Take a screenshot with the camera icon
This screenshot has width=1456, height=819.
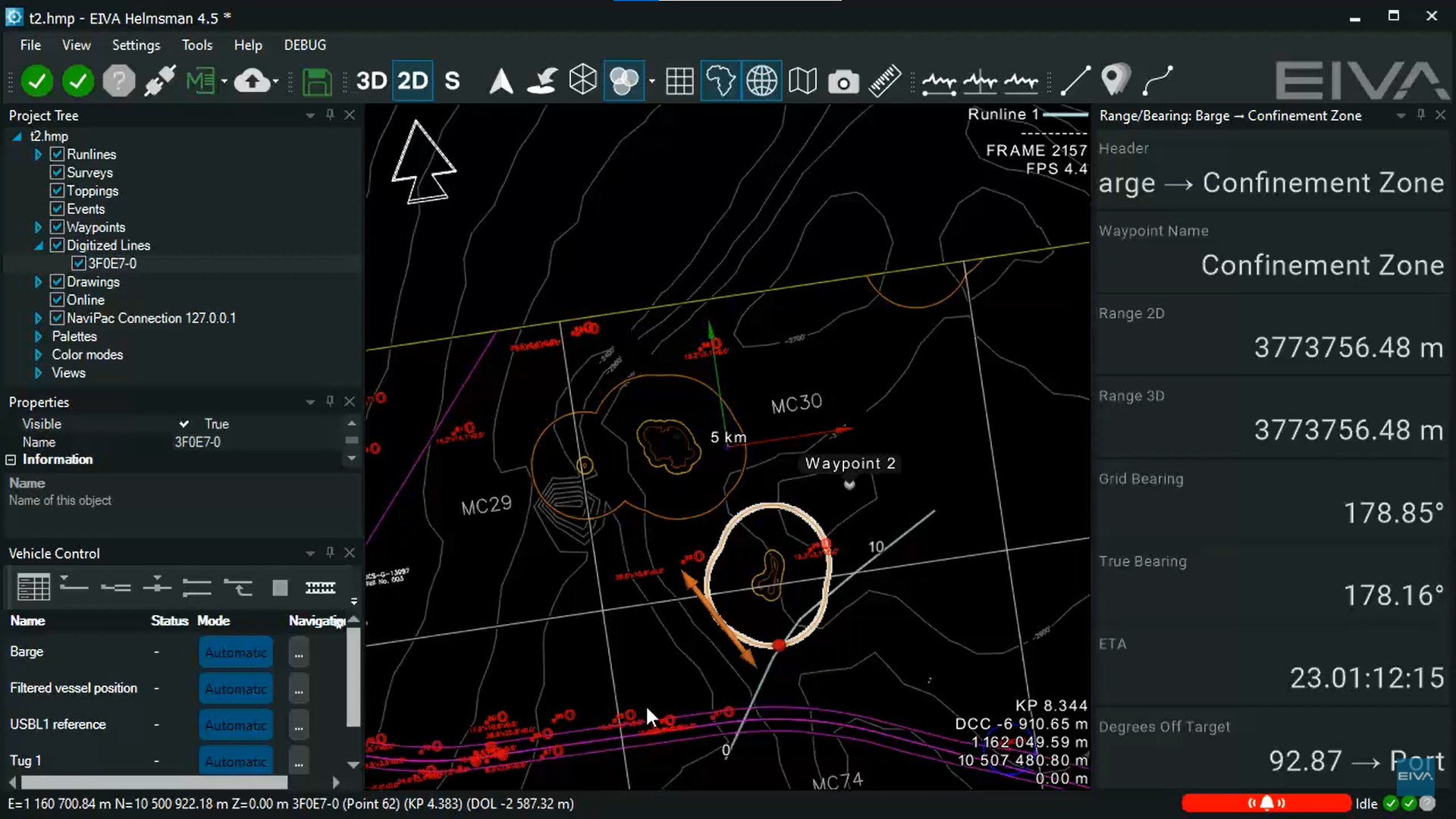click(843, 81)
